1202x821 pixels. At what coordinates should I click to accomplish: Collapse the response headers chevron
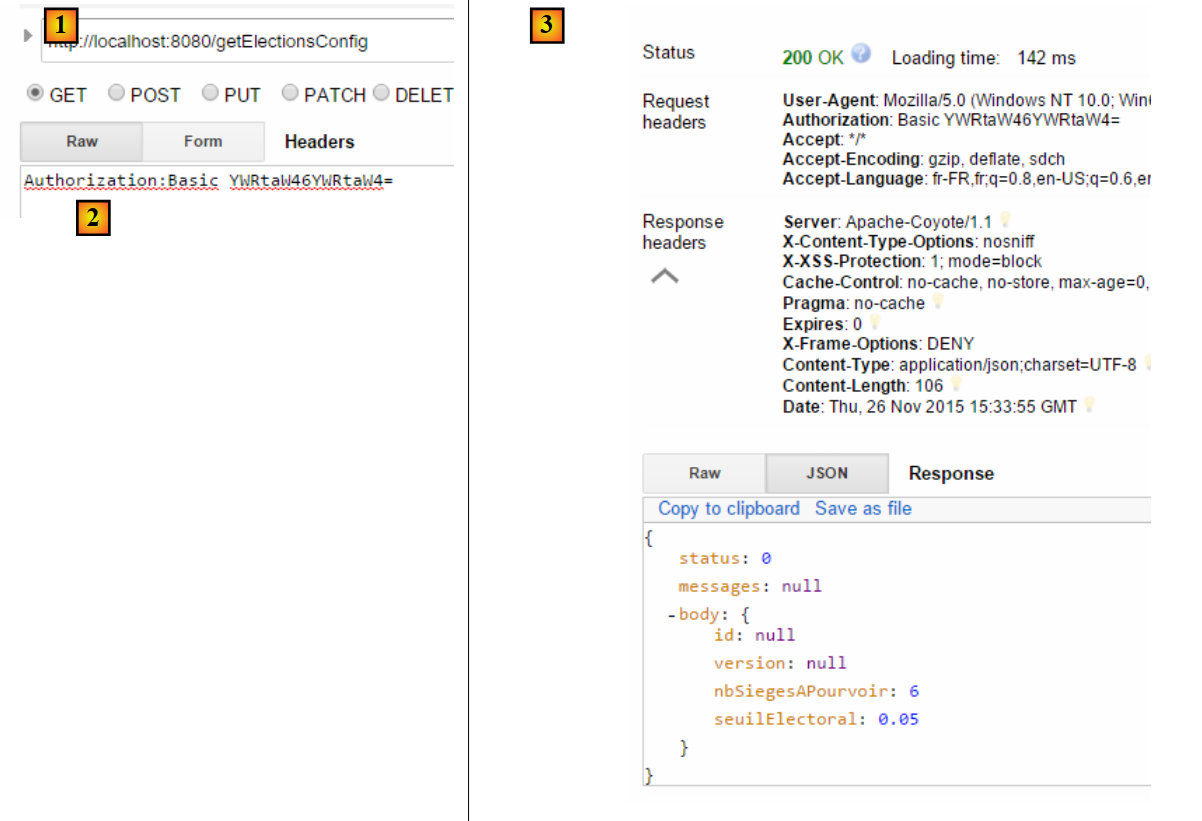point(665,276)
